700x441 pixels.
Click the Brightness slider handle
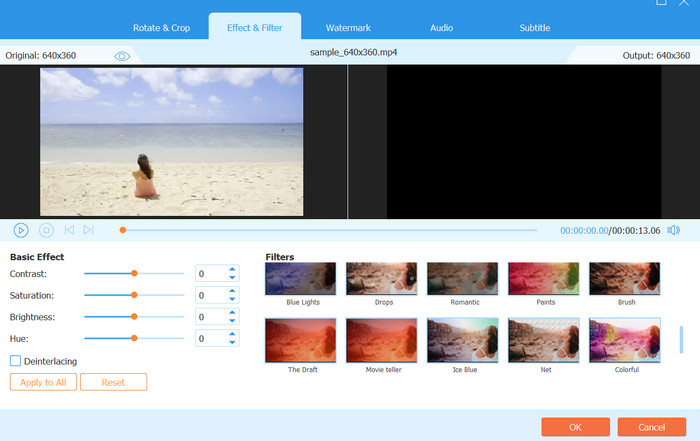point(134,317)
